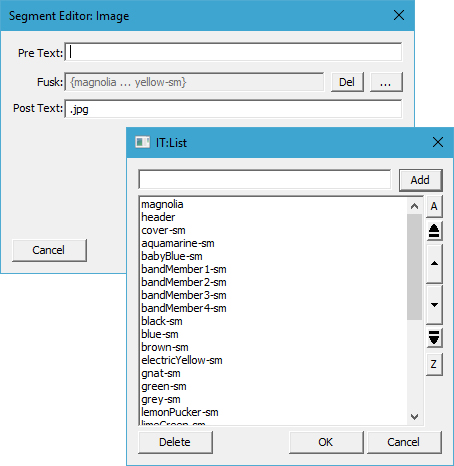Click Cancel in Segment Editor window
This screenshot has height=466, width=454.
pos(49,250)
